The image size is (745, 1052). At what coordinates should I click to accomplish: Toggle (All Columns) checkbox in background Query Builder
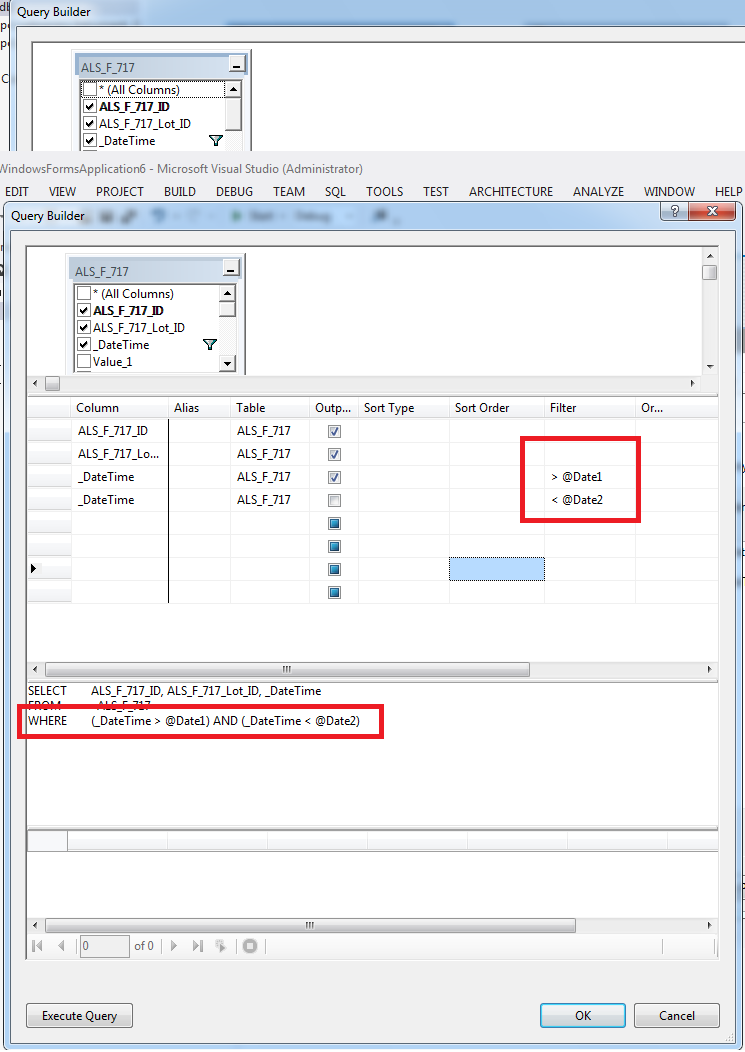90,89
